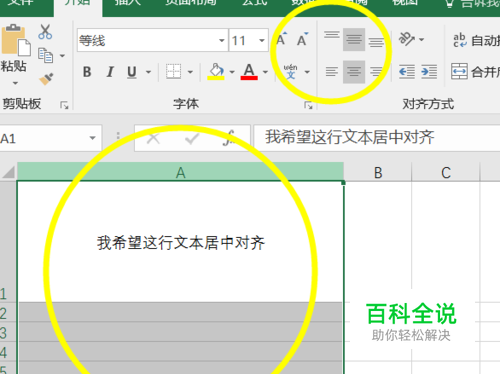Open the font name dropdown arrow
This screenshot has width=500, height=374.
[222, 41]
